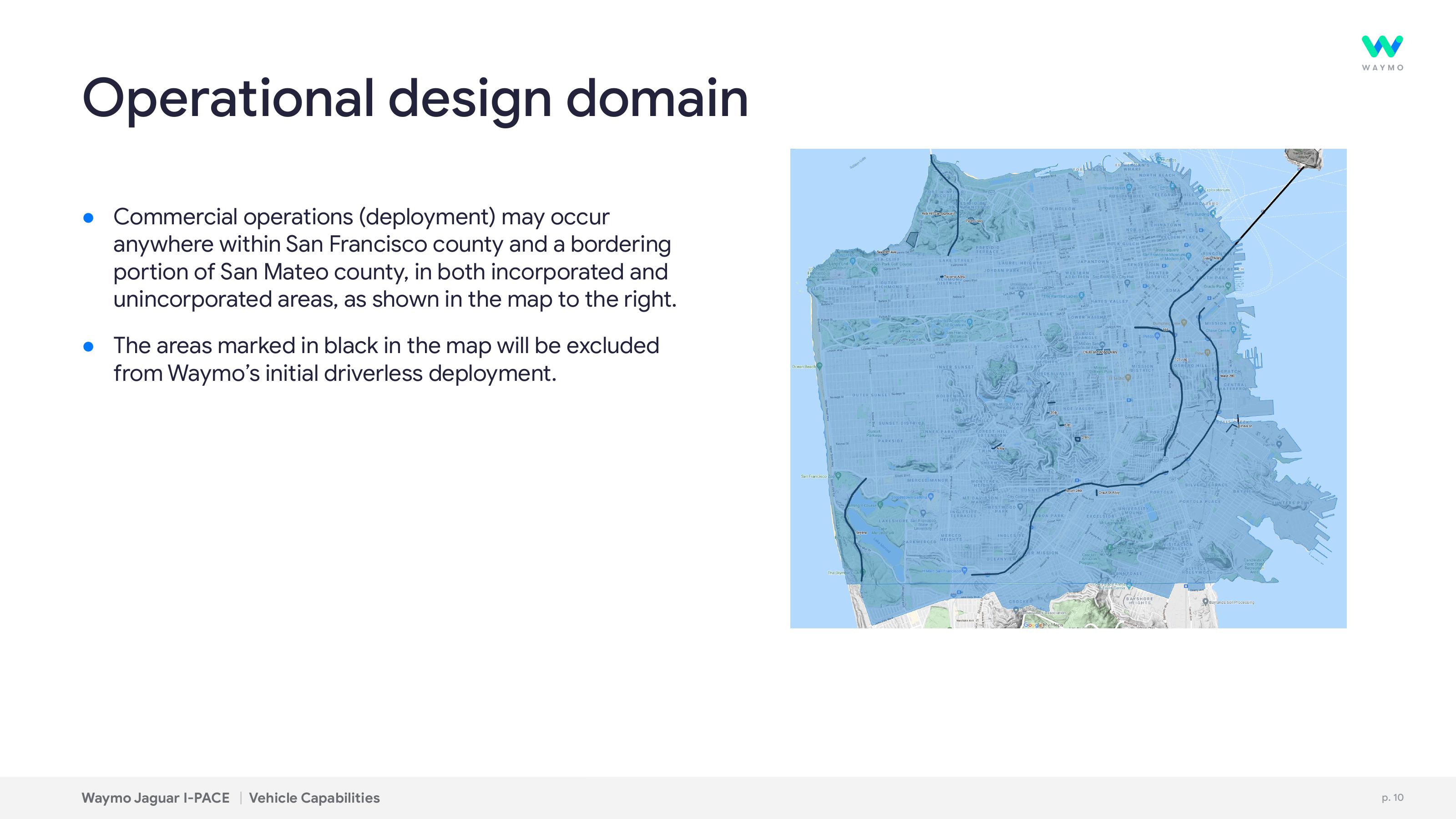The width and height of the screenshot is (1456, 819).
Task: Select San Francisco Museum of Modern Art pin
Action: pyautogui.click(x=1188, y=256)
